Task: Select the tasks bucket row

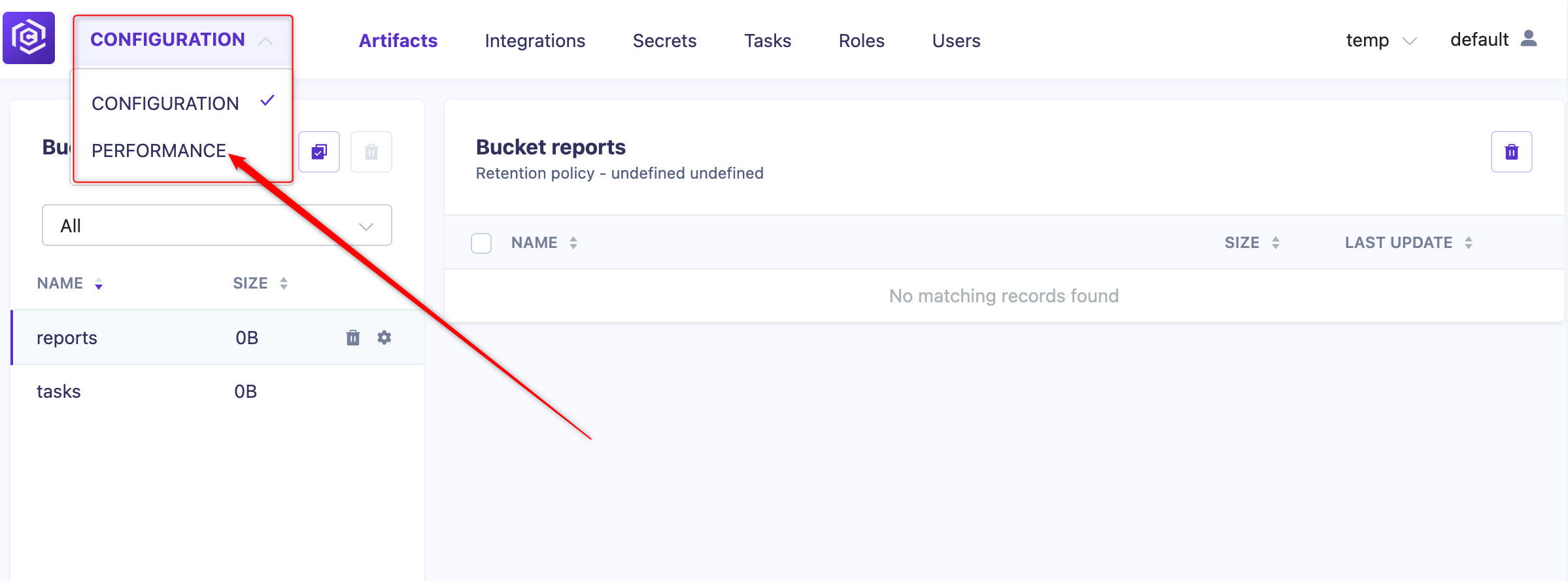Action: tap(218, 391)
